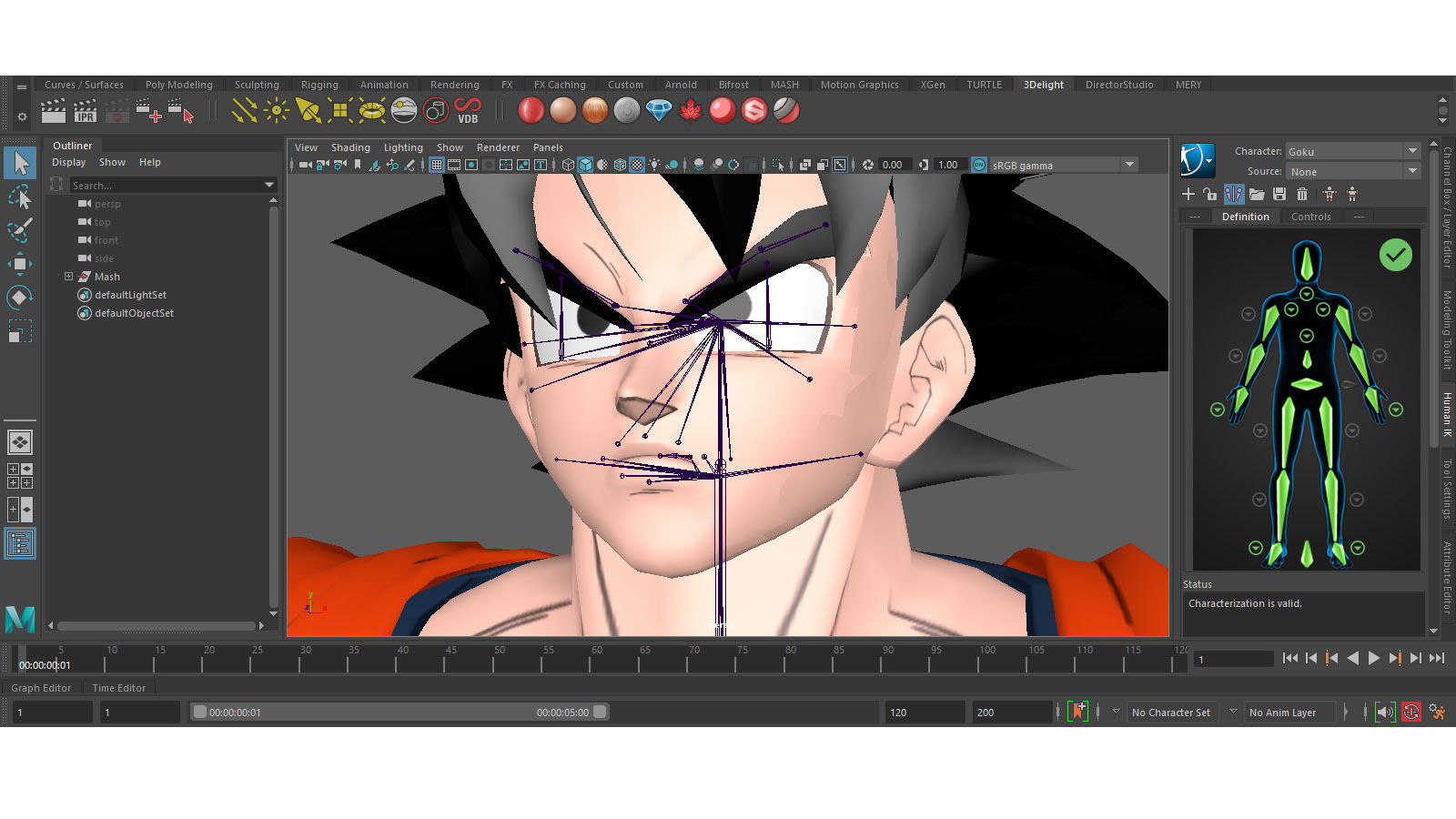The height and width of the screenshot is (819, 1456).
Task: Toggle audio speaker in range slider
Action: coord(1385,712)
